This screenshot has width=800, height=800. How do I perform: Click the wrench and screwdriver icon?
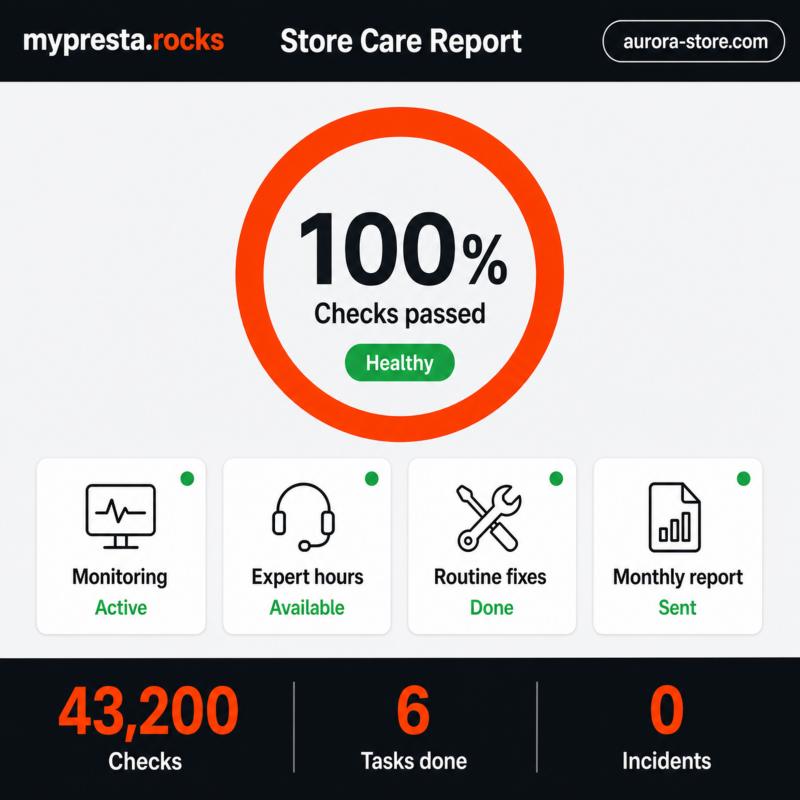489,517
